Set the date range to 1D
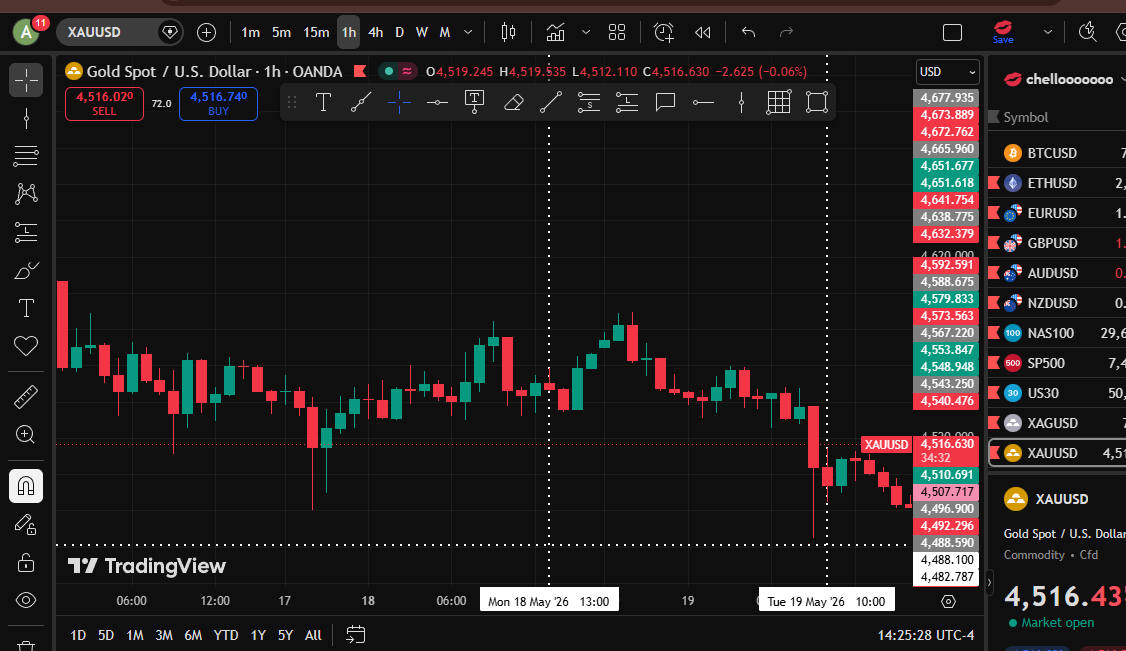 tap(78, 635)
